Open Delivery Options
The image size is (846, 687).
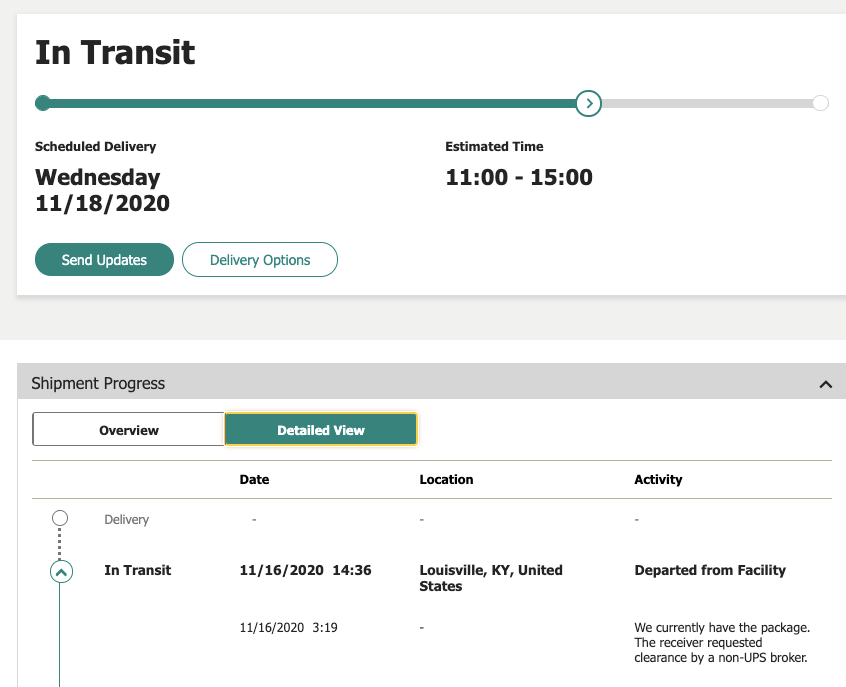coord(260,260)
